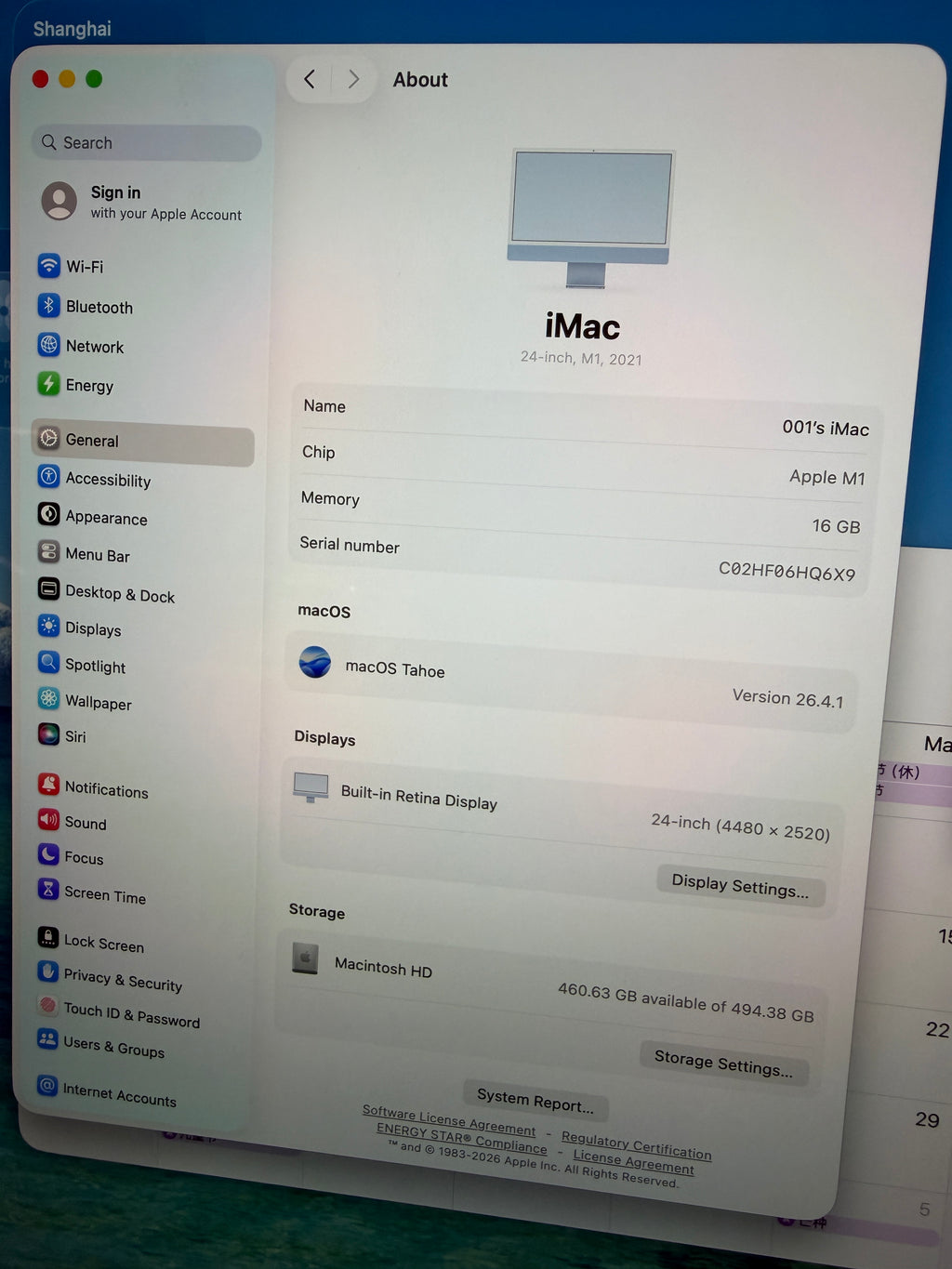Click the Focus moon icon
The height and width of the screenshot is (1269, 952).
pos(48,854)
